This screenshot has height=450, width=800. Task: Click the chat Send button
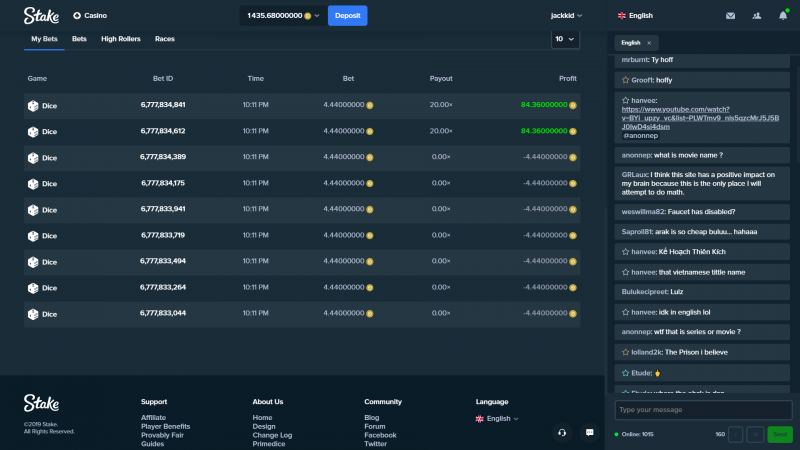pyautogui.click(x=780, y=434)
